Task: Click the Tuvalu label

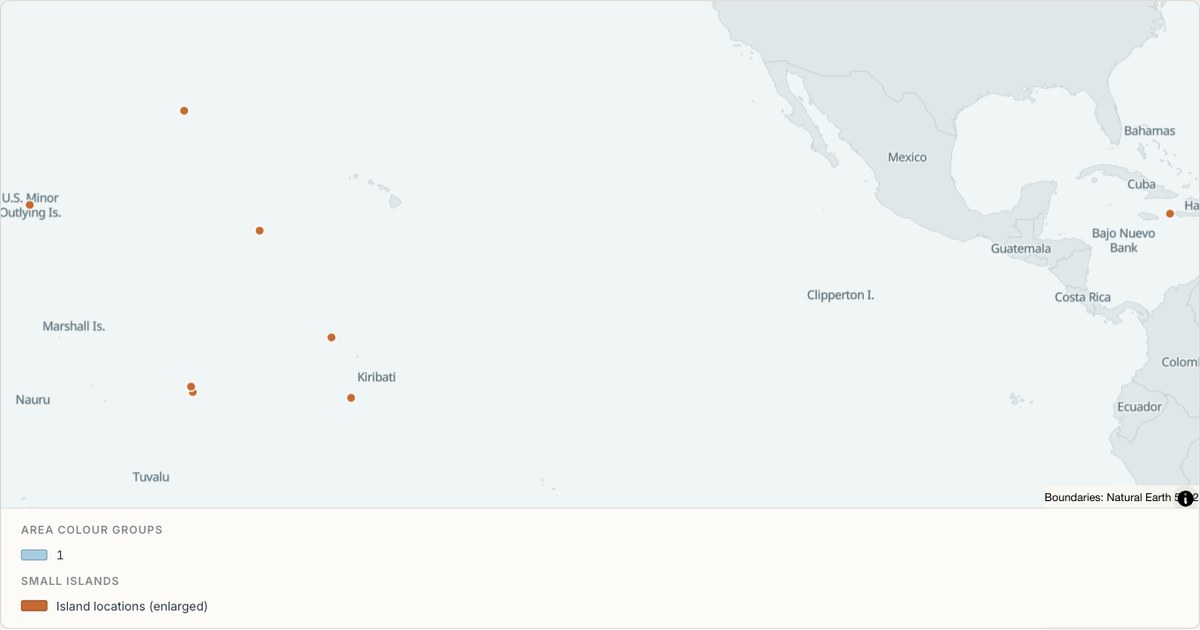Action: 151,477
